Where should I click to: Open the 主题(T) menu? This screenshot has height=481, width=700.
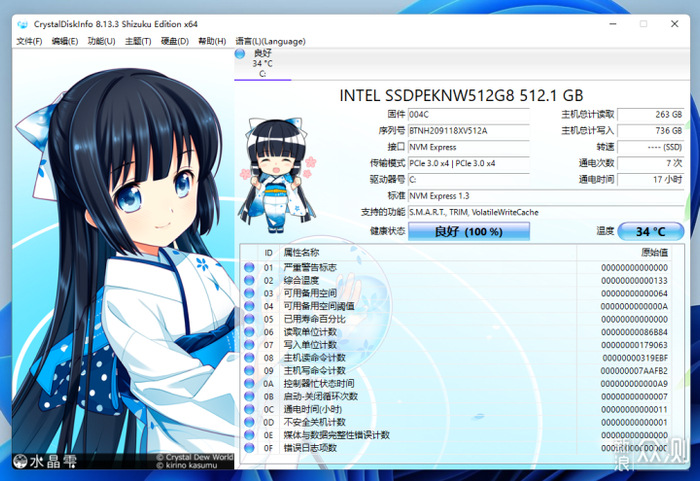[138, 41]
